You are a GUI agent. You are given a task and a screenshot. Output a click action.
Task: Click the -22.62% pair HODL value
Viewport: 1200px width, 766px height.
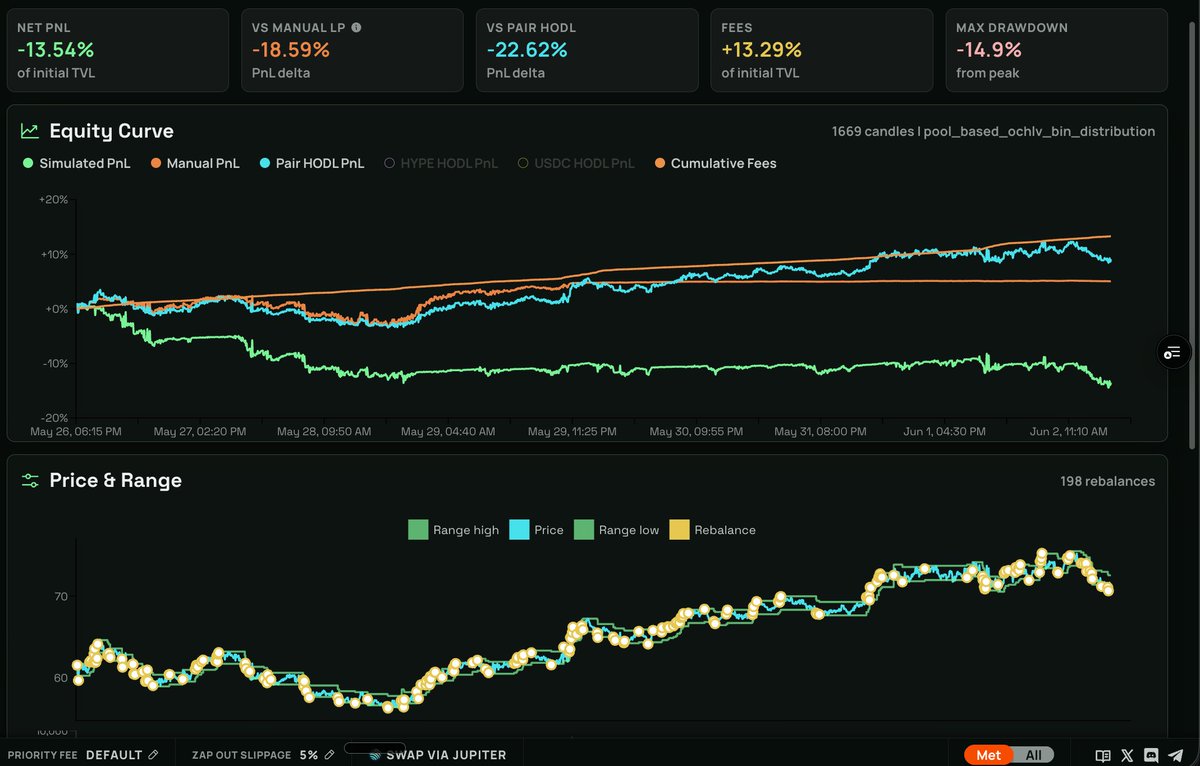point(526,50)
